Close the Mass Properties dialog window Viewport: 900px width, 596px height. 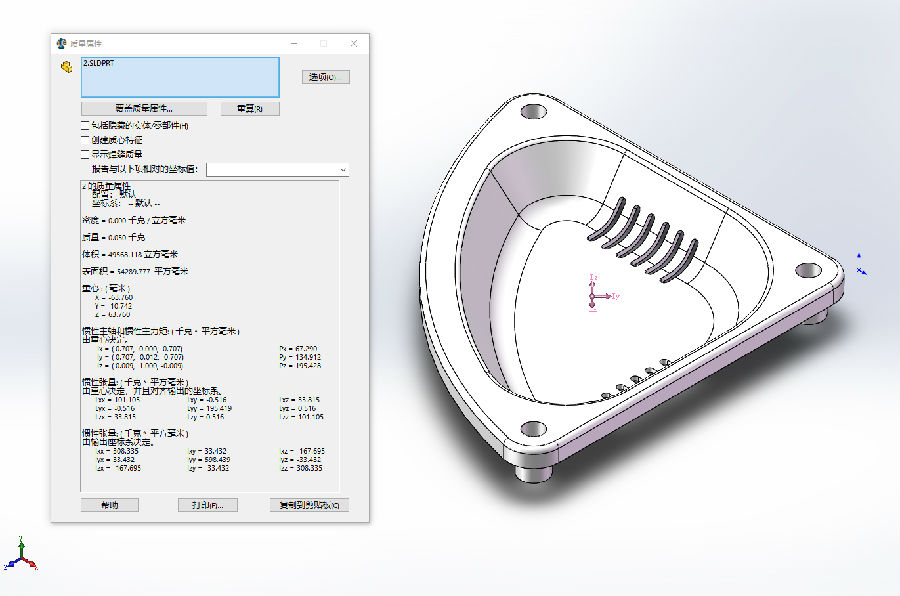[x=354, y=44]
